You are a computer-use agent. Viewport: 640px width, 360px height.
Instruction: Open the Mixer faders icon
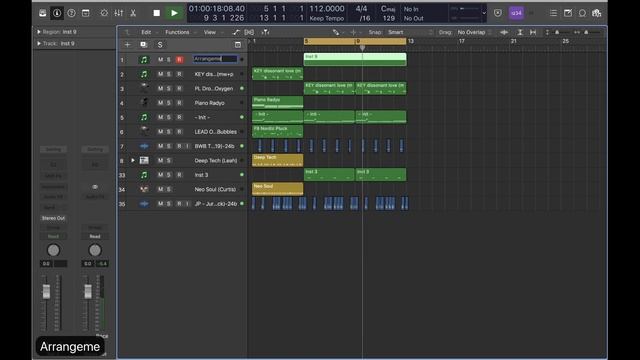point(119,13)
